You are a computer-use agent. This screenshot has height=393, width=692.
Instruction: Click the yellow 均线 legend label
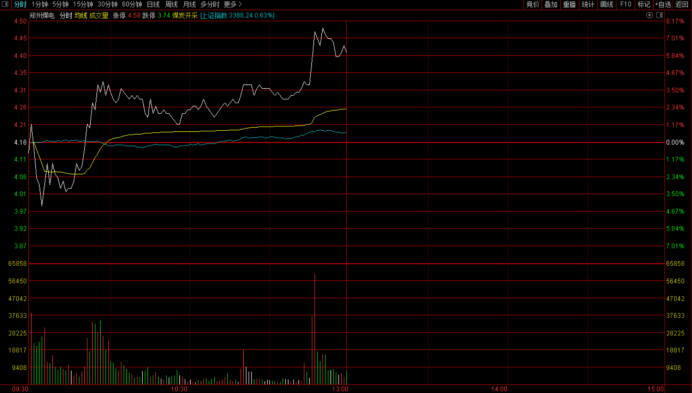coord(81,15)
